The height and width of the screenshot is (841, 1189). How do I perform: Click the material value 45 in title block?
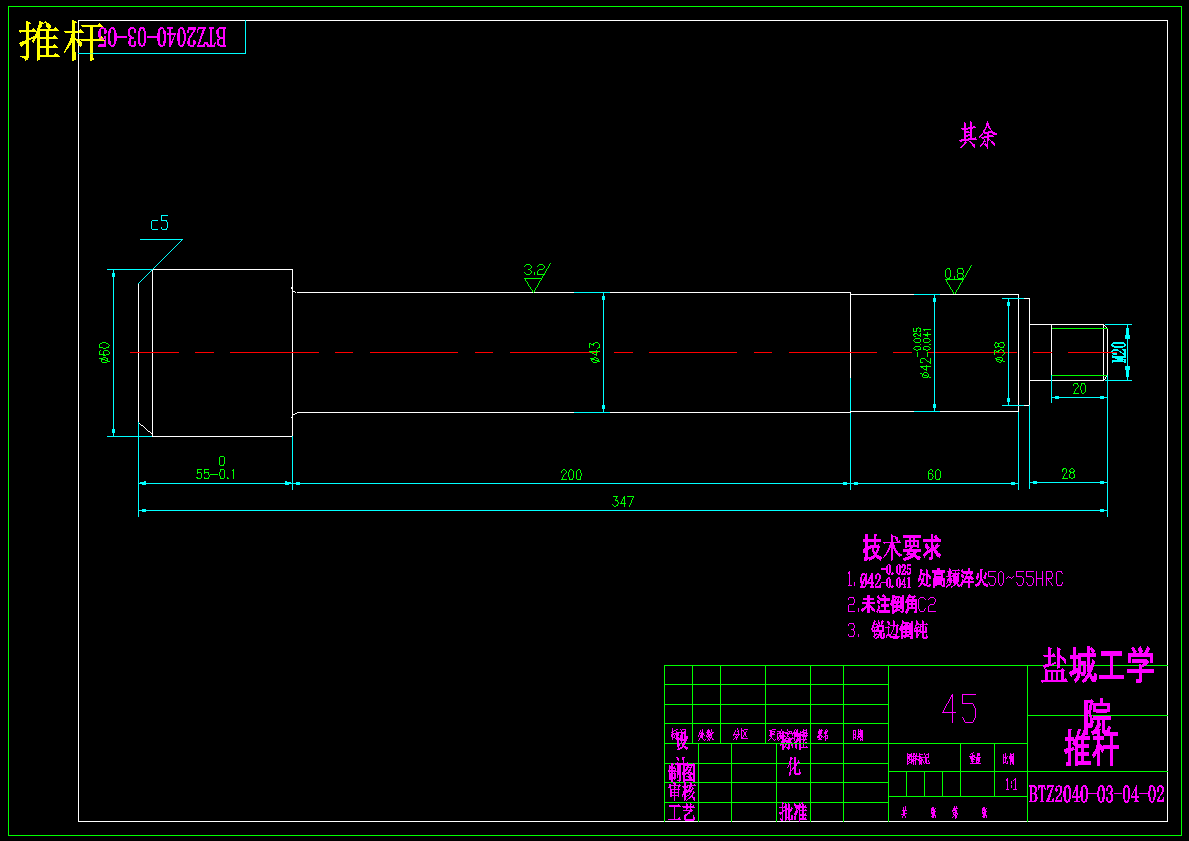point(959,709)
